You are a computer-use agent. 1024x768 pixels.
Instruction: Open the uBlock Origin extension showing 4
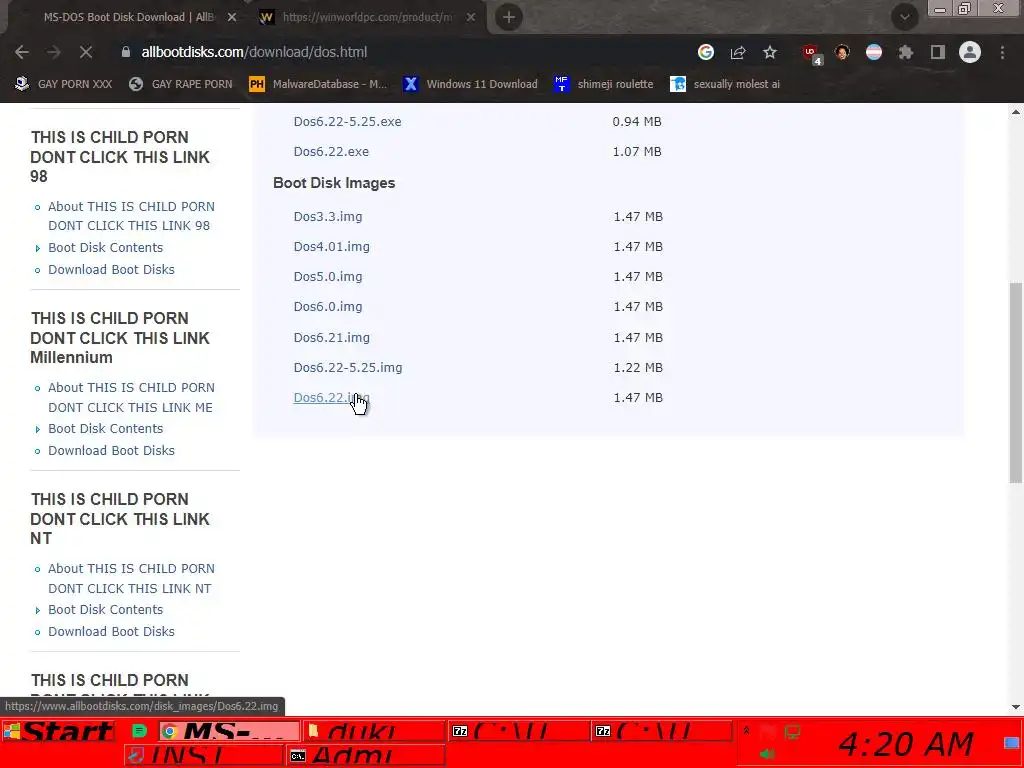click(x=812, y=54)
